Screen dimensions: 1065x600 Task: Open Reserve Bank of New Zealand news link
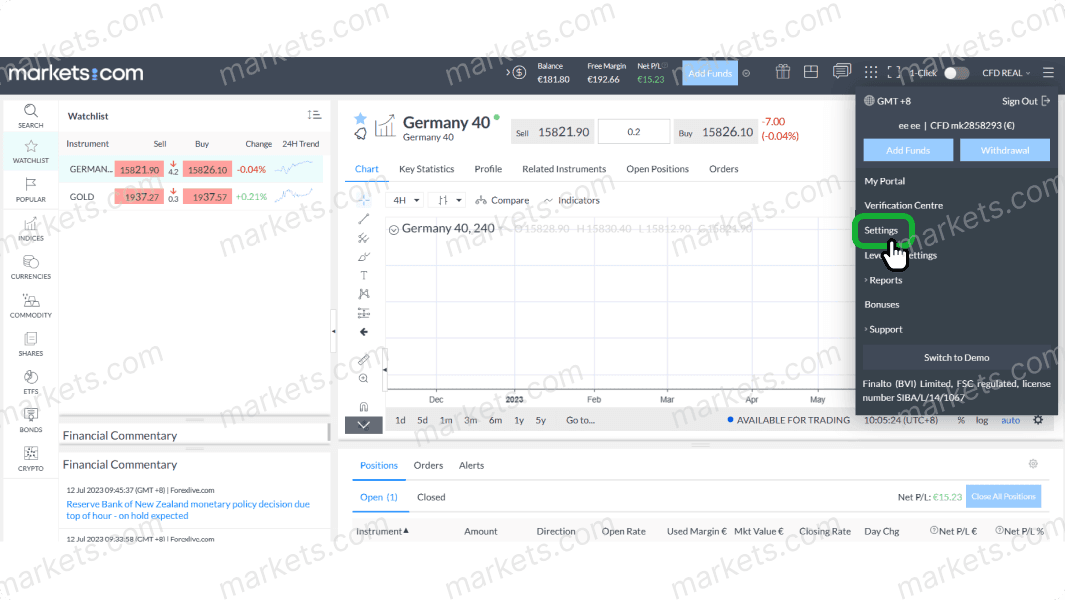[x=188, y=510]
